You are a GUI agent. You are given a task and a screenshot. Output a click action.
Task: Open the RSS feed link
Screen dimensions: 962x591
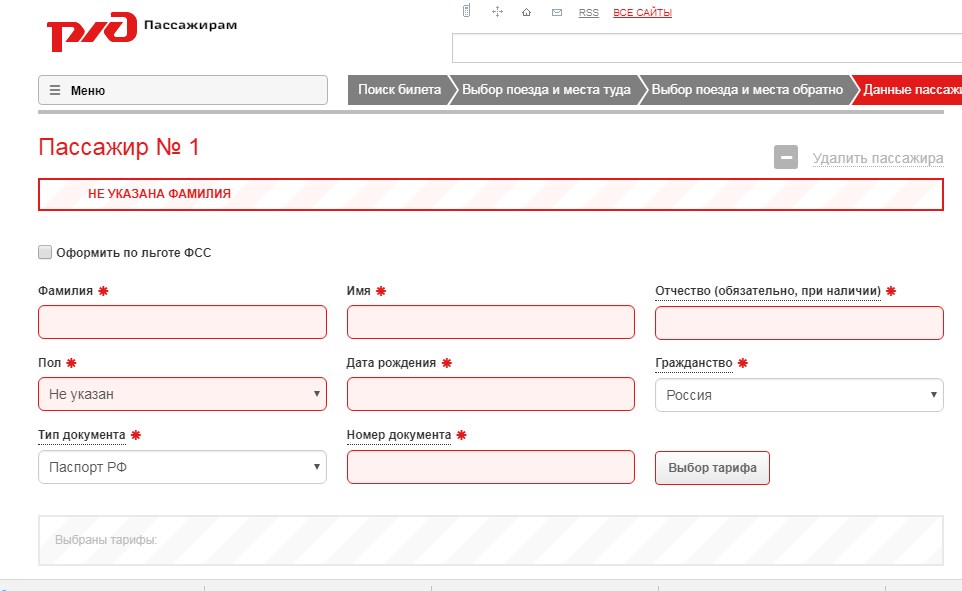coord(589,13)
